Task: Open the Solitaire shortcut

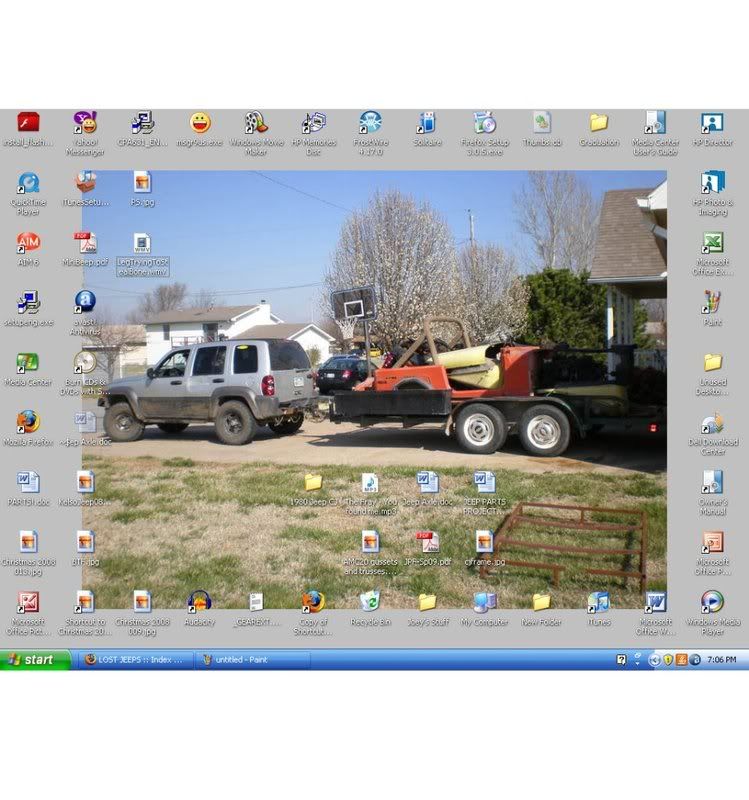Action: click(428, 123)
